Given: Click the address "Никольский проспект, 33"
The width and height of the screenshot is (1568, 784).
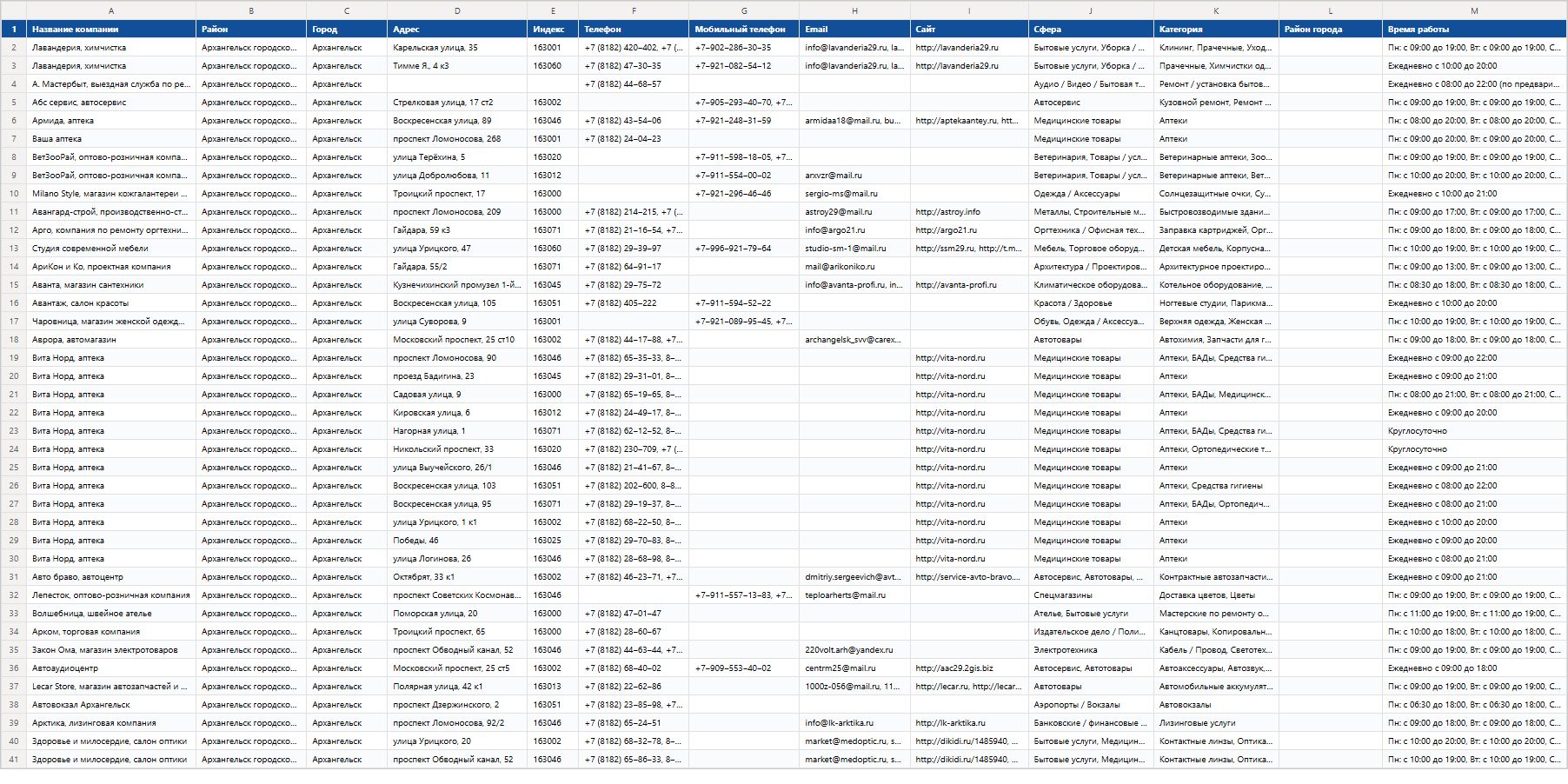Looking at the screenshot, I should tap(457, 449).
